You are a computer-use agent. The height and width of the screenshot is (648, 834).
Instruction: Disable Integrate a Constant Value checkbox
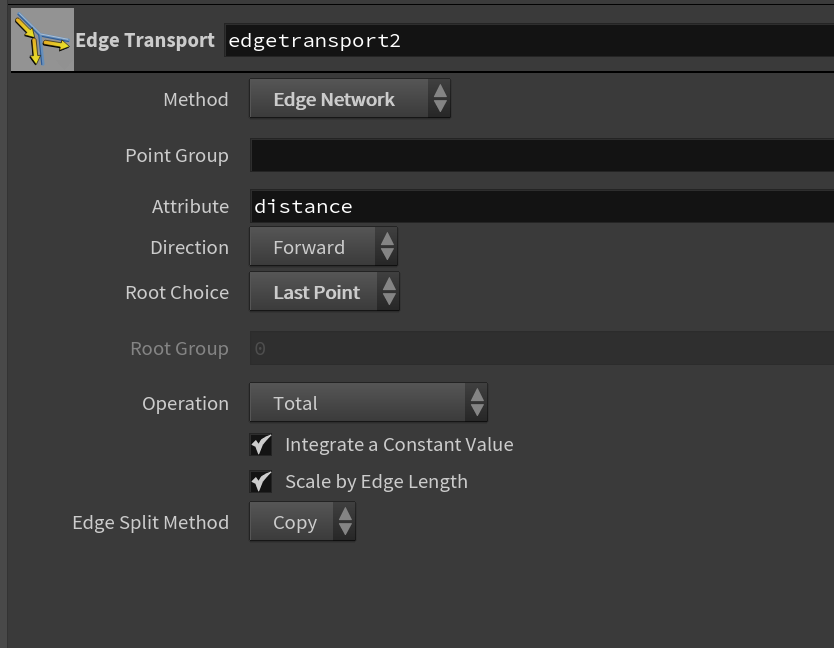(x=261, y=445)
